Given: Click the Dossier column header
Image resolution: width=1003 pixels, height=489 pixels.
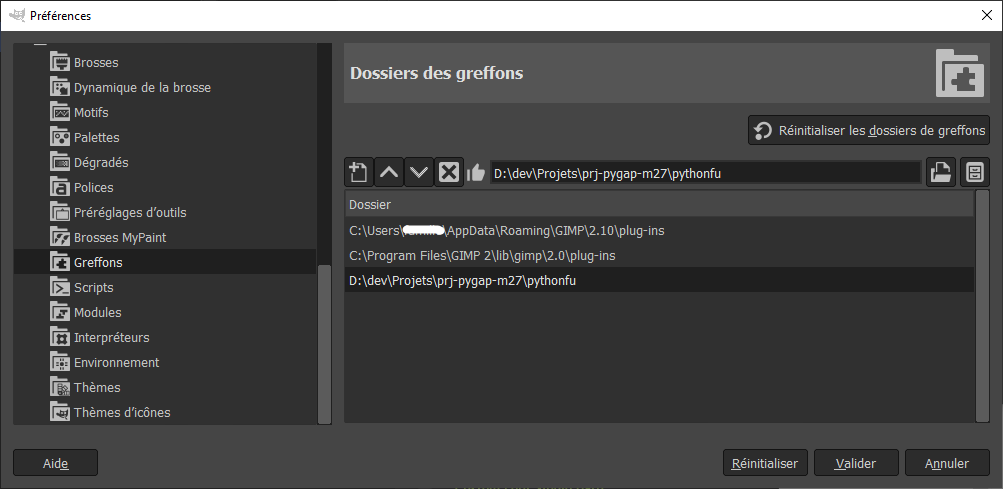Looking at the screenshot, I should 659,205.
